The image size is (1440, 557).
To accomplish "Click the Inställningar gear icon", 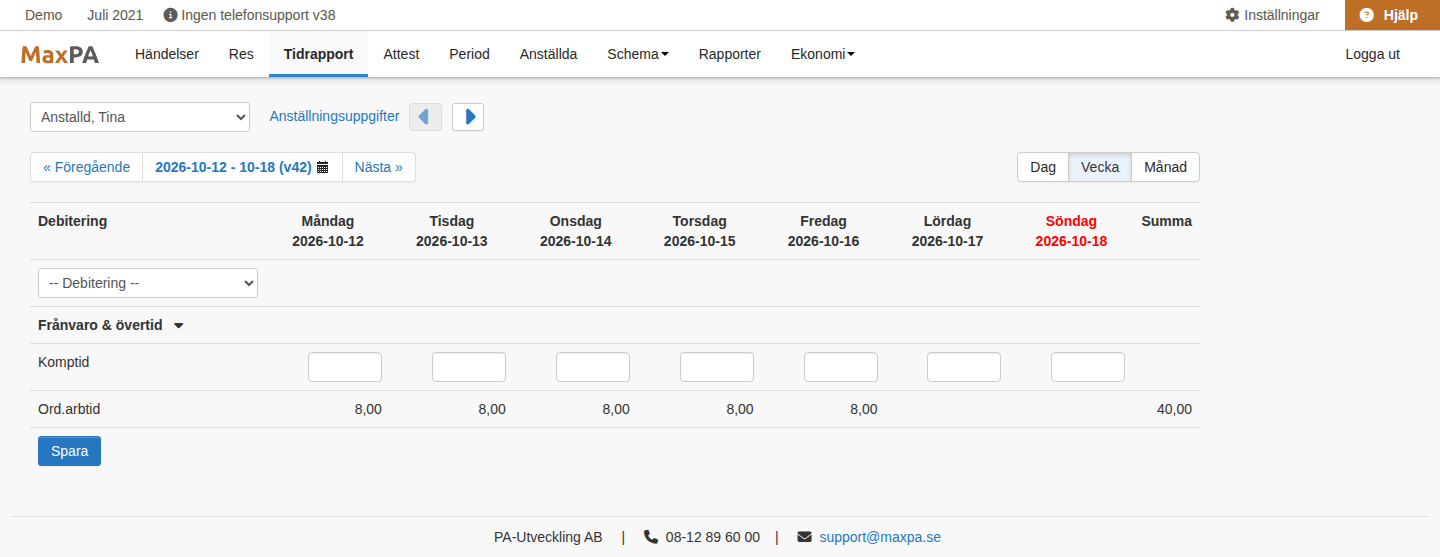I will [1232, 15].
